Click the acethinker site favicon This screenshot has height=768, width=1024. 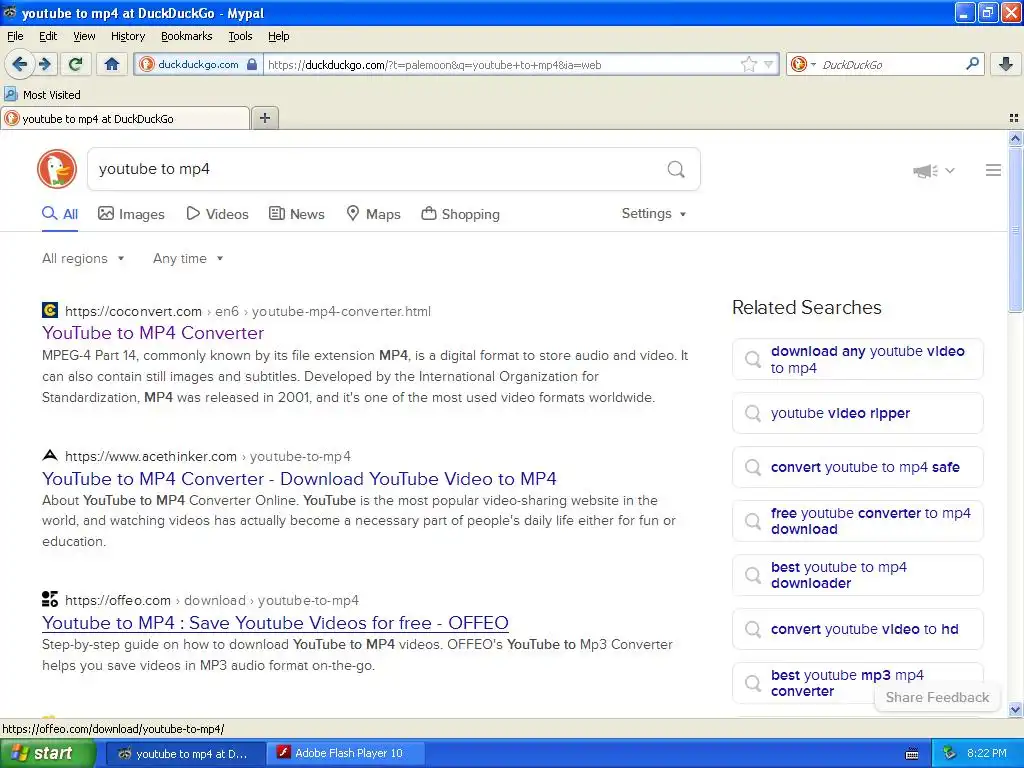(x=50, y=455)
